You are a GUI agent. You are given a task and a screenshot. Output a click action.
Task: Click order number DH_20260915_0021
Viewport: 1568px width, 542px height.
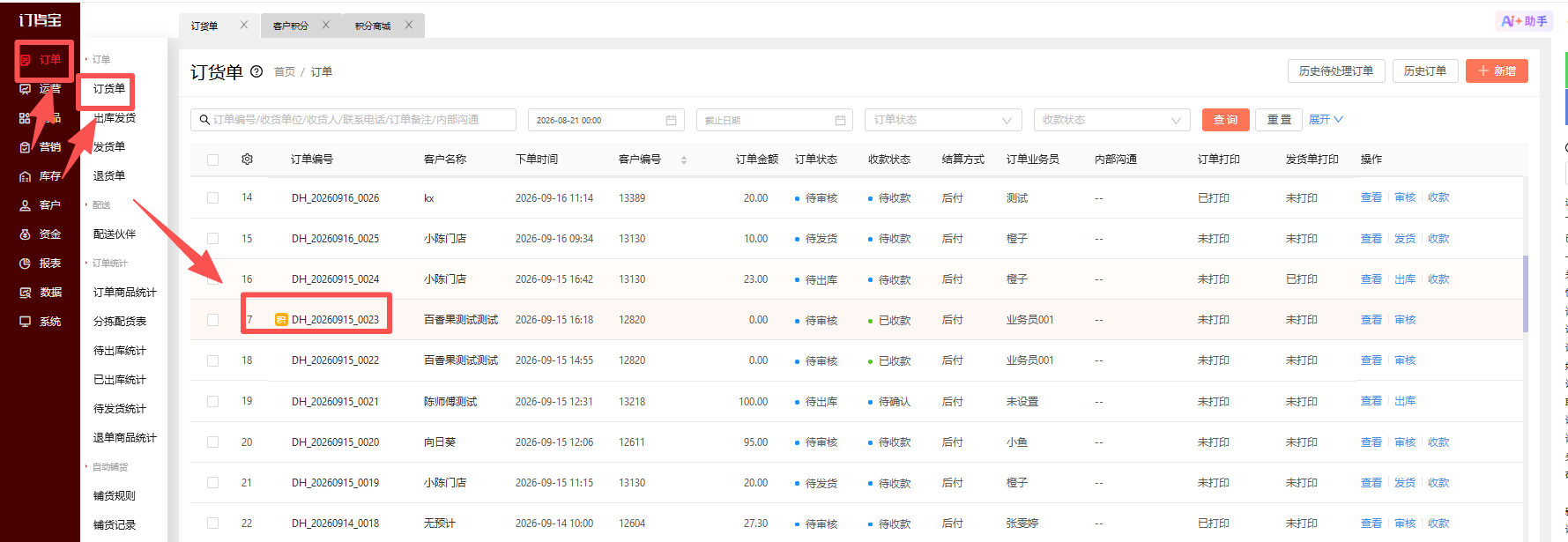tap(335, 402)
